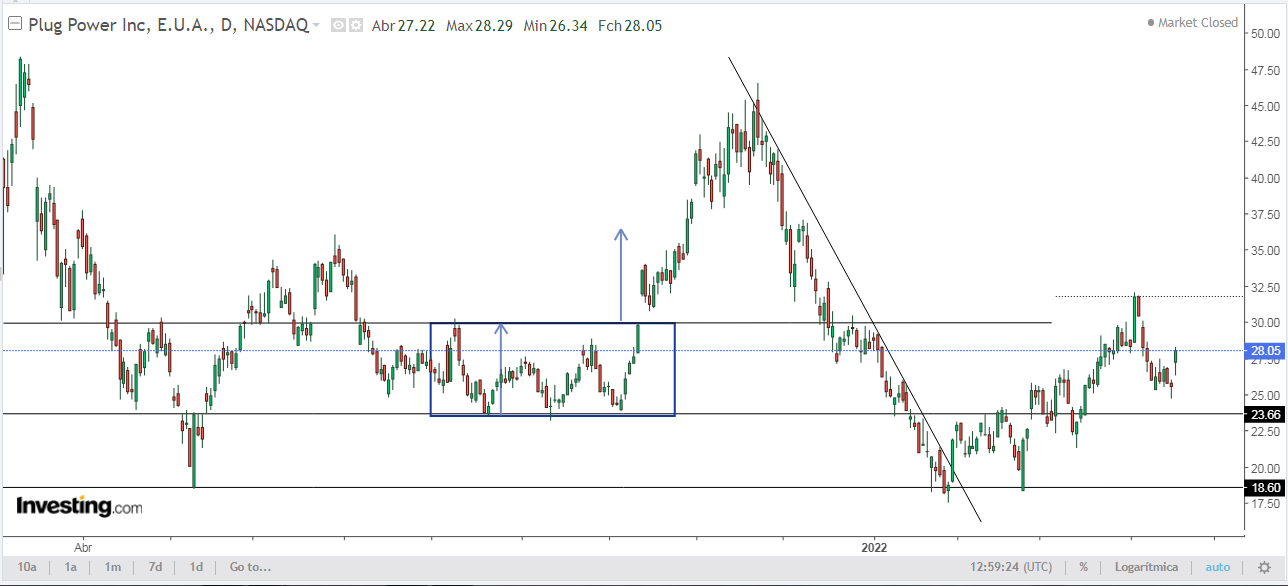Viewport: 1288px width, 586px height.
Task: Collapse the chart legend with the minus box
Action: 14,25
